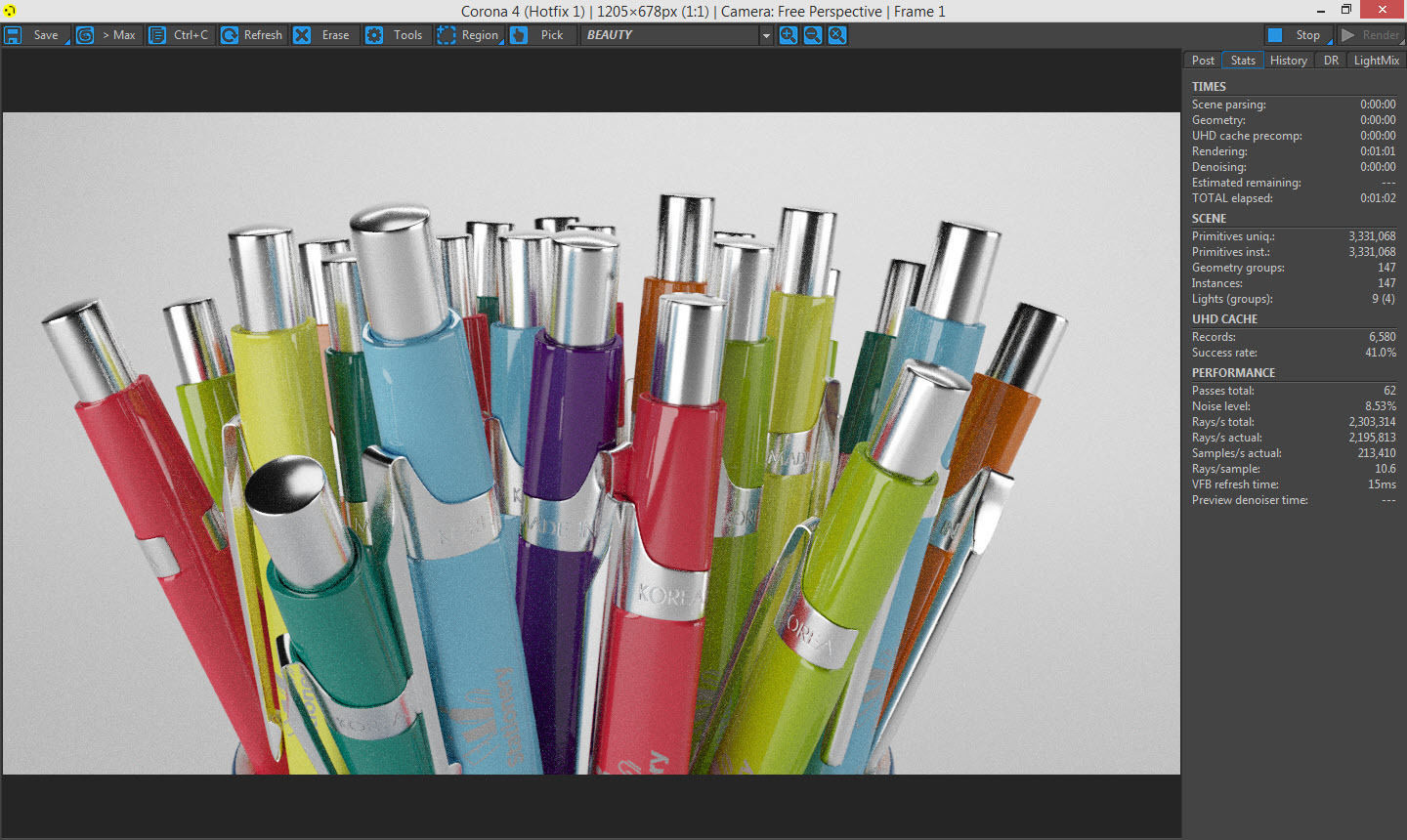Enable the Pick tool
Viewport: 1407px width, 840px height.
coord(541,35)
